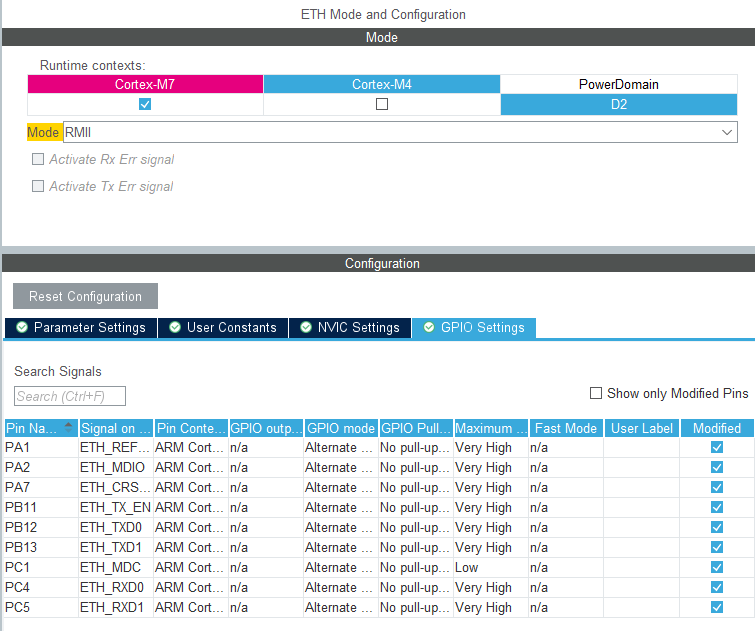This screenshot has width=755, height=631.
Task: Click the Search Signals input field
Action: pyautogui.click(x=70, y=396)
